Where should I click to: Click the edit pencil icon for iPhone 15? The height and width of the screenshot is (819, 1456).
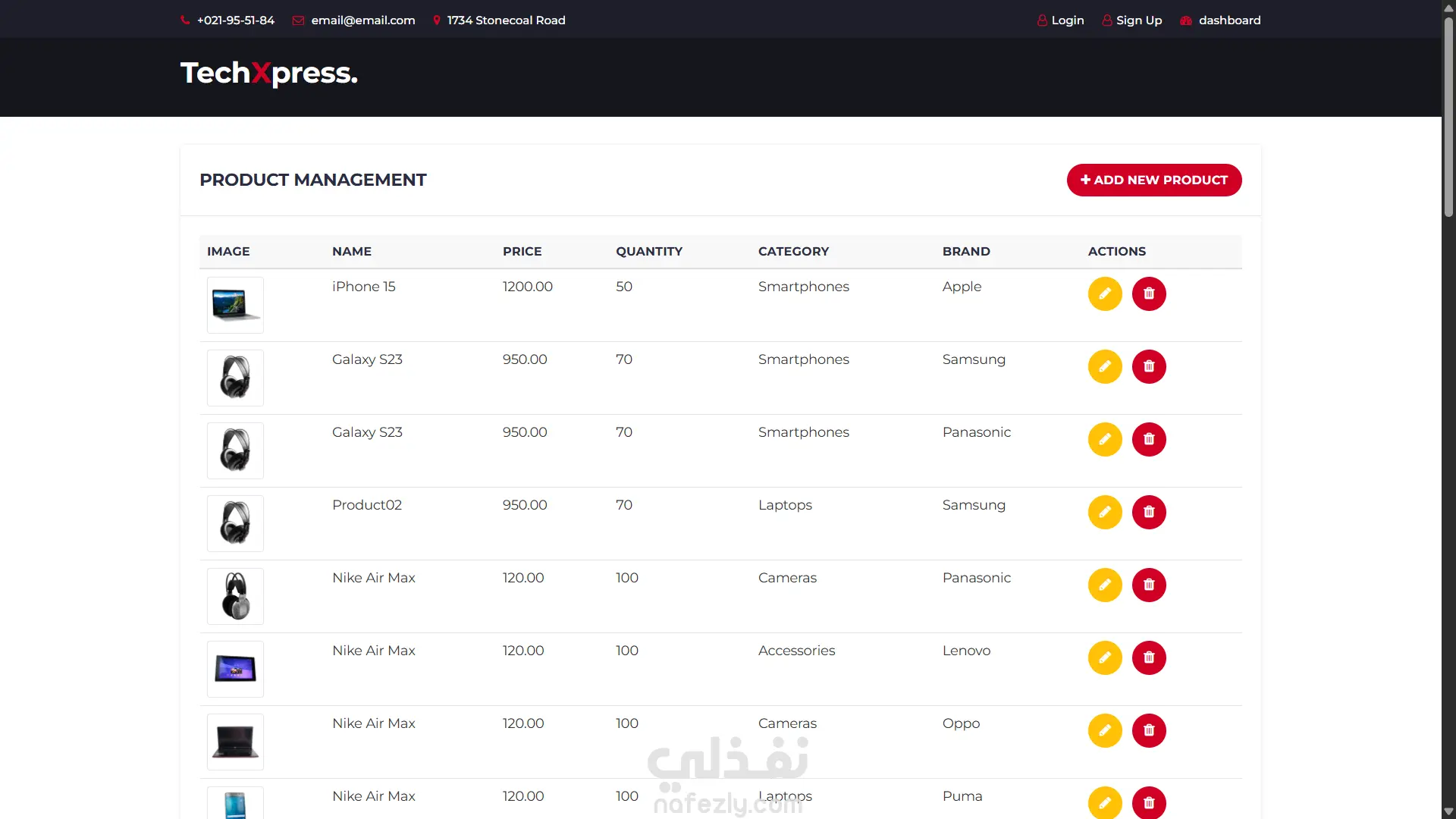(x=1105, y=293)
